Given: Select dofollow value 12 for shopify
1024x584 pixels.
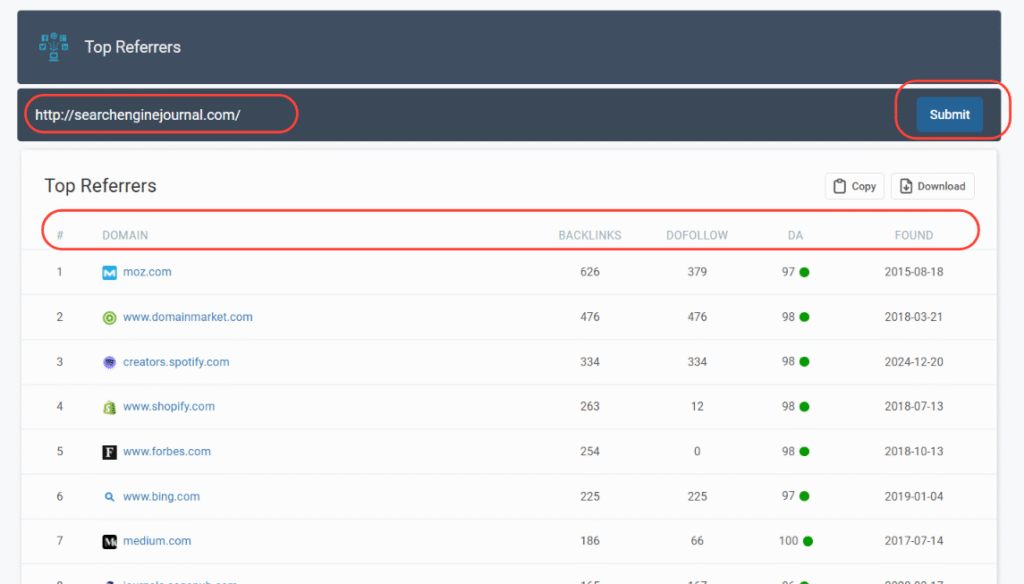Looking at the screenshot, I should click(697, 406).
